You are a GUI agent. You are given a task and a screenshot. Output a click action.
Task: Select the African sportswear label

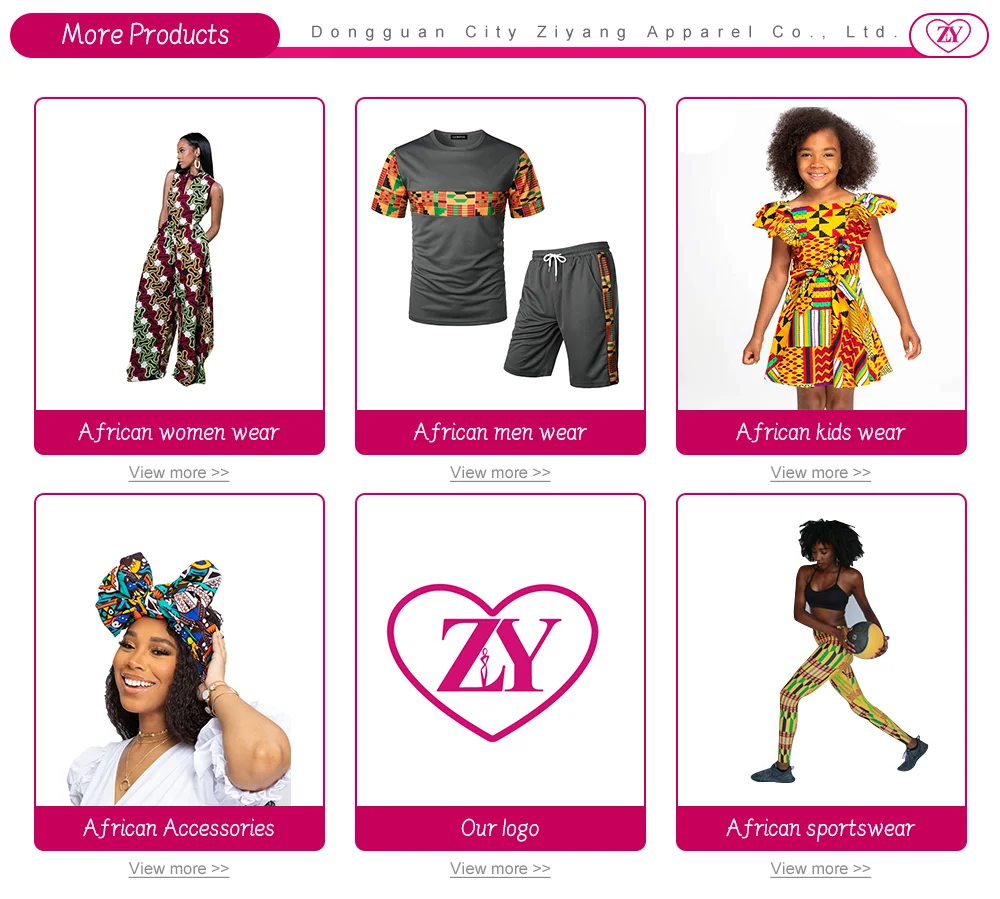pyautogui.click(x=821, y=828)
